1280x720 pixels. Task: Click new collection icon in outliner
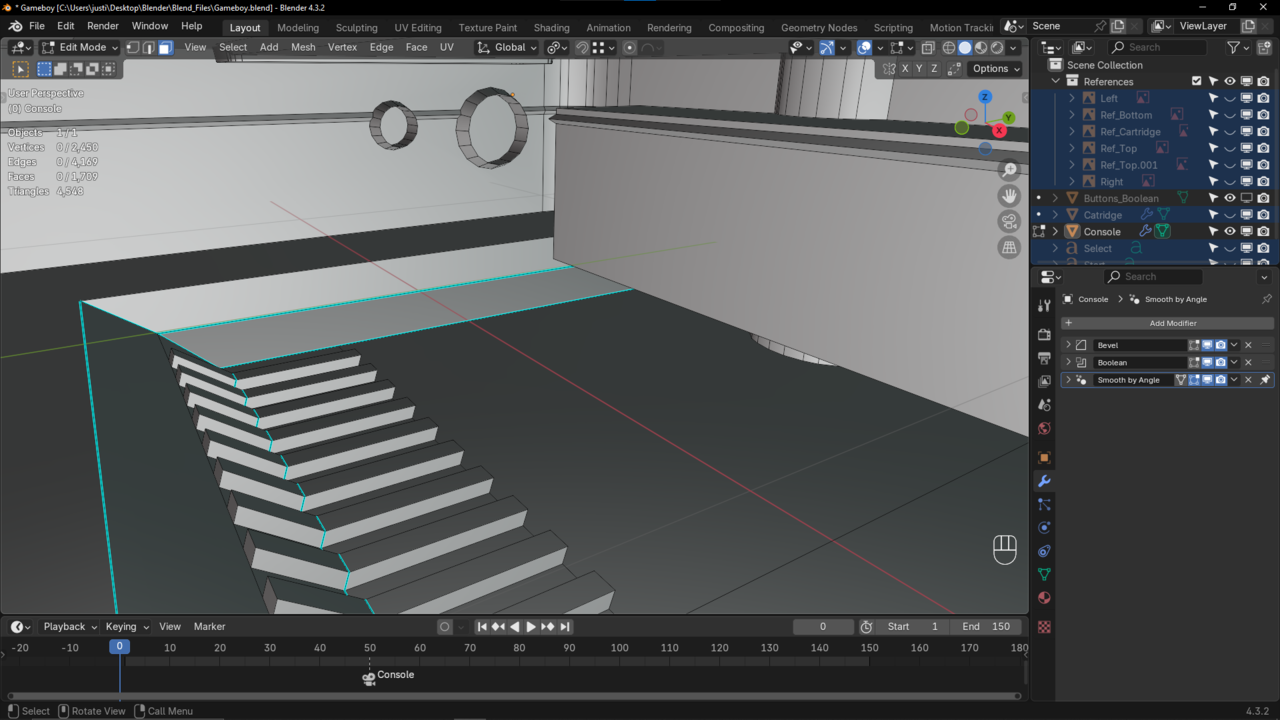(1264, 47)
